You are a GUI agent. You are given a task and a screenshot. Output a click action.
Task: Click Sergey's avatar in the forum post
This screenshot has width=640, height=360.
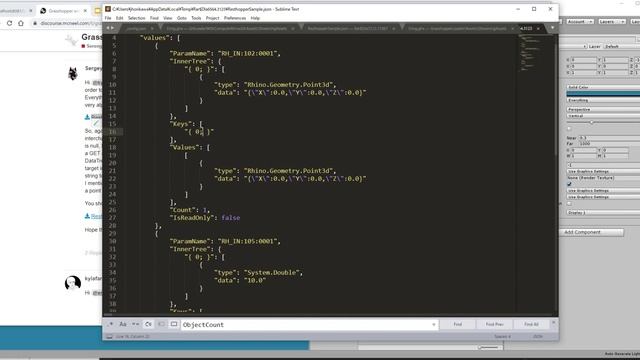tap(73, 73)
